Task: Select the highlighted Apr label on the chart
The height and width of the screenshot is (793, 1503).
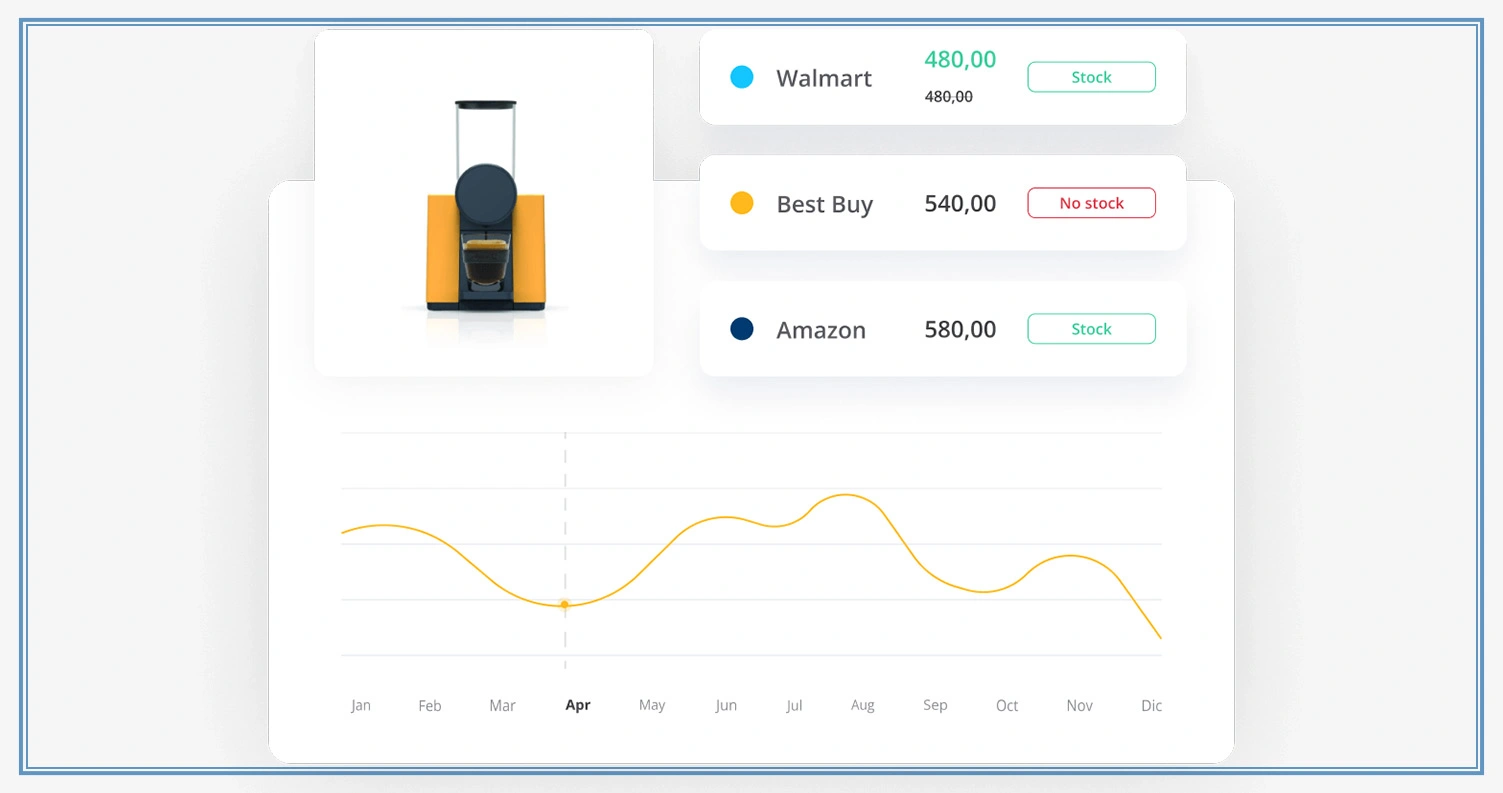Action: coord(578,705)
